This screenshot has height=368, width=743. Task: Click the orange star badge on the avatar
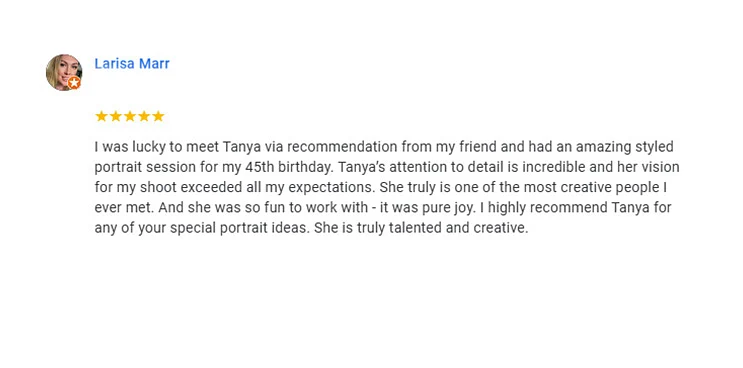click(74, 83)
